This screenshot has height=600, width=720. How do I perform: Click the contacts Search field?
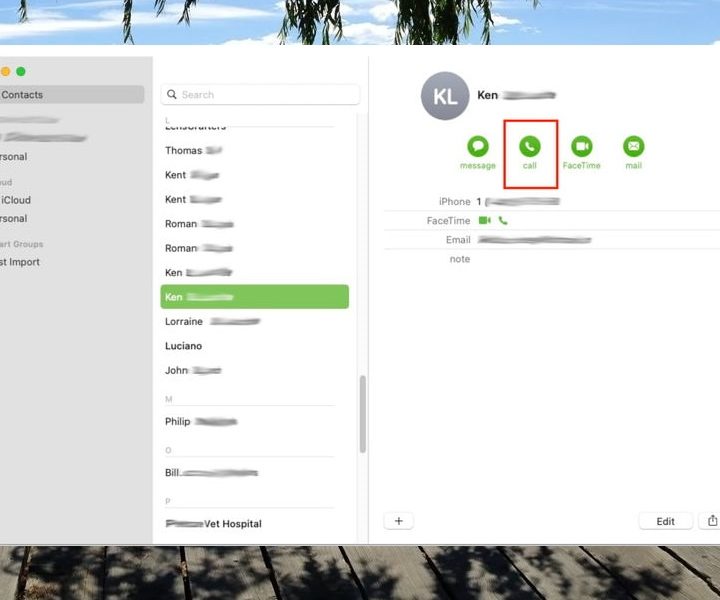(260, 94)
